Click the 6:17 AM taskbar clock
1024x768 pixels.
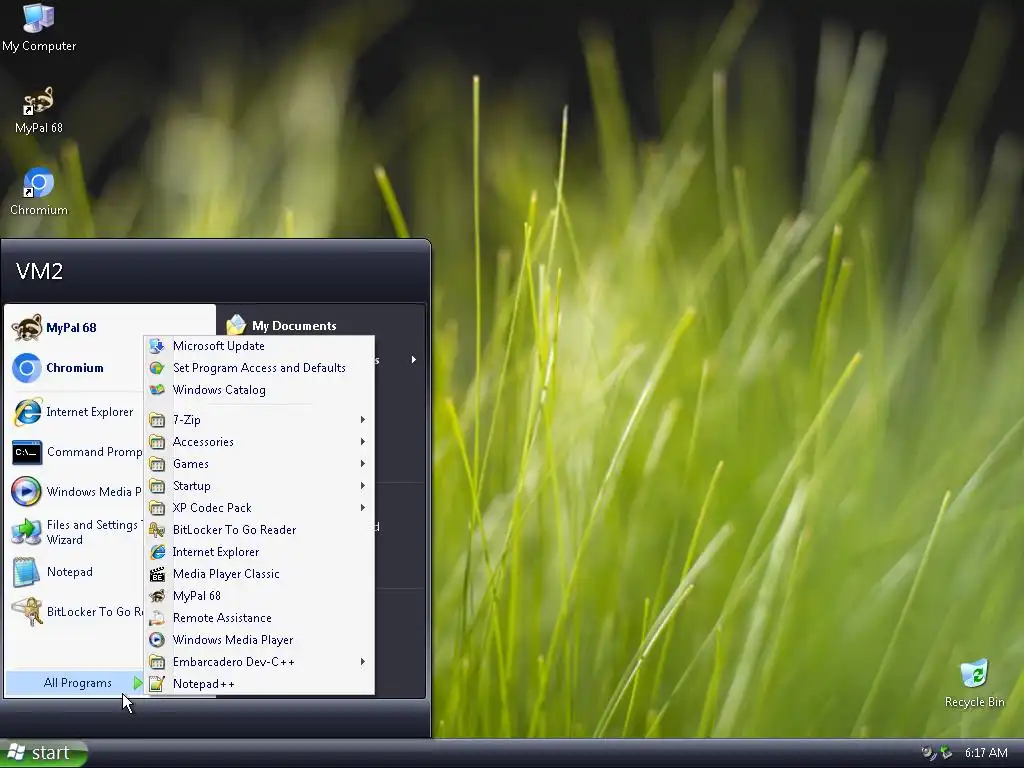[985, 753]
